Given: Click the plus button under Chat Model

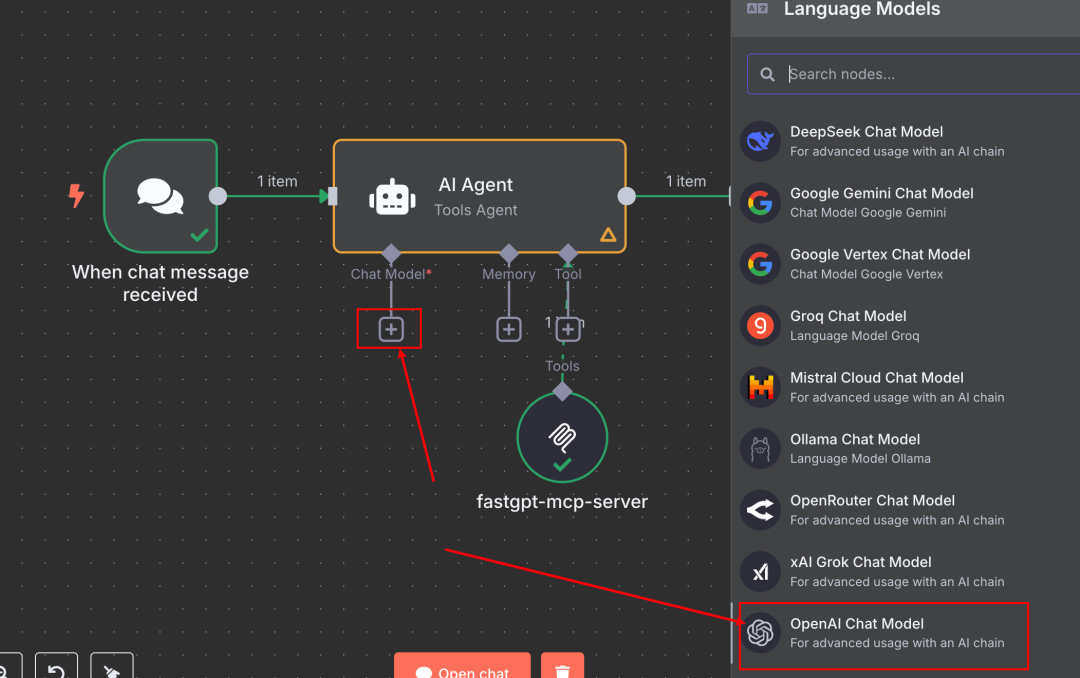Looking at the screenshot, I should (x=391, y=329).
